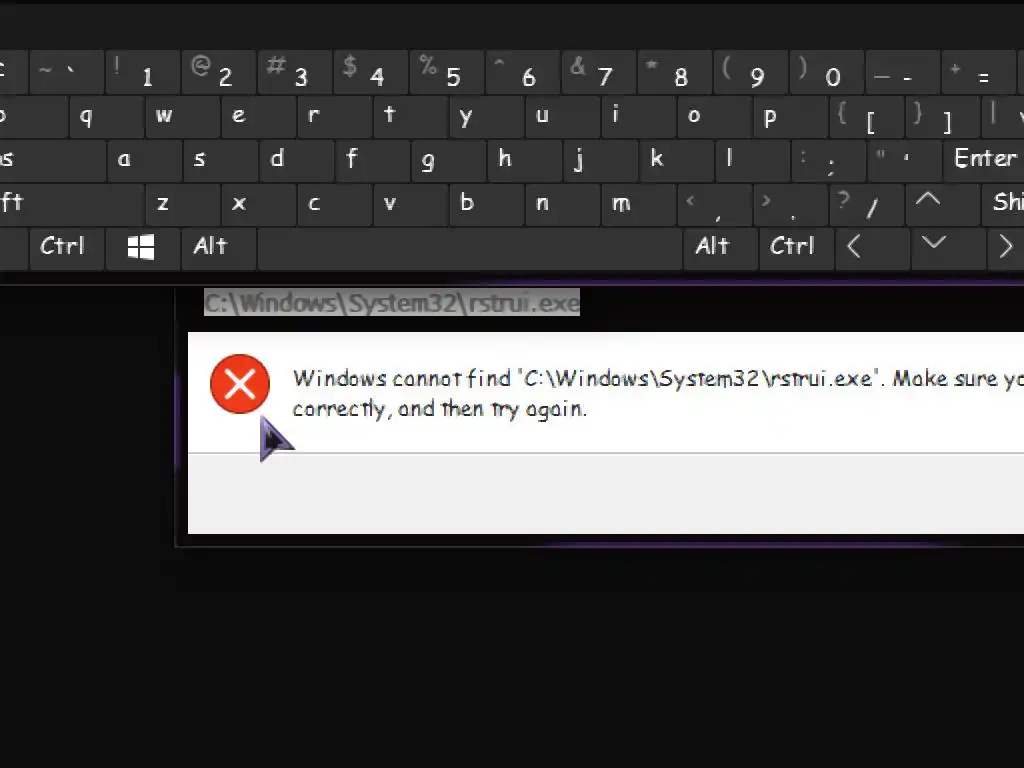Toggle the left Ctrl key

click(67, 248)
